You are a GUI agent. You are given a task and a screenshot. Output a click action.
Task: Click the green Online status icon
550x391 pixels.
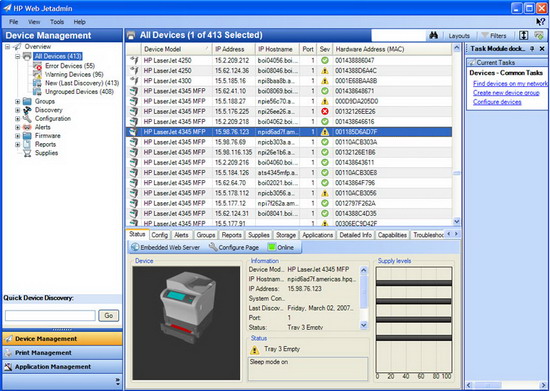272,247
